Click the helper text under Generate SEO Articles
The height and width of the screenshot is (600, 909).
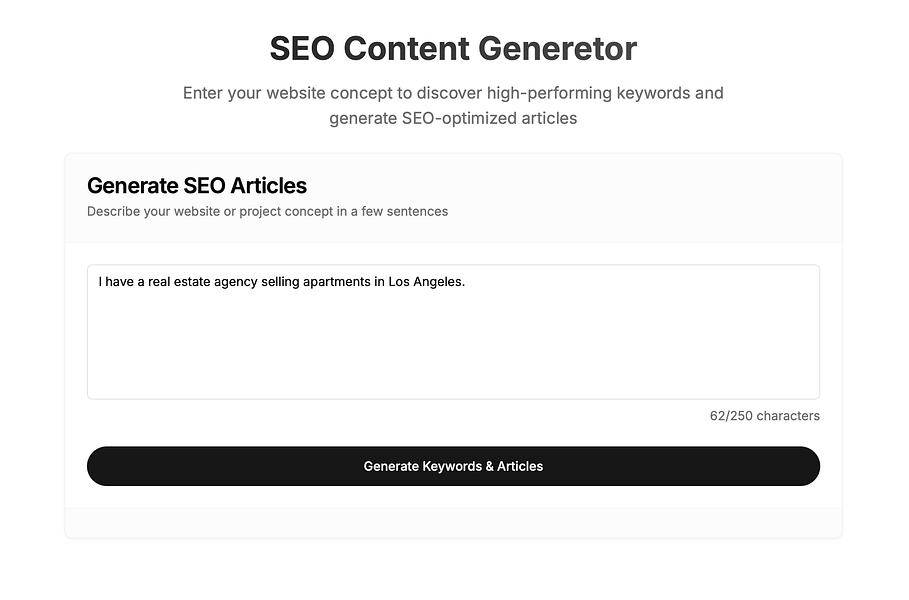click(267, 211)
